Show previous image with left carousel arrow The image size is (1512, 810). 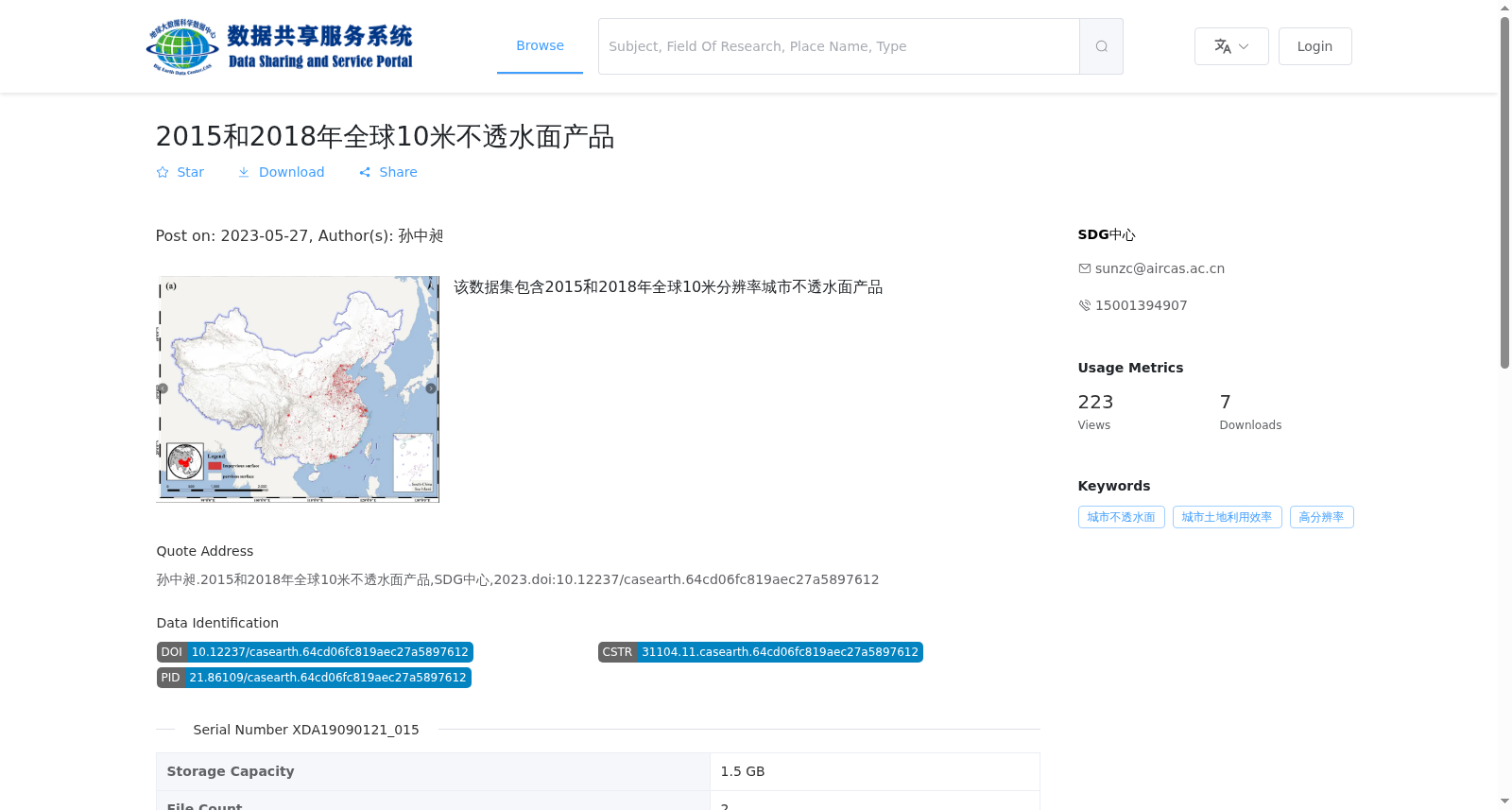pos(163,388)
